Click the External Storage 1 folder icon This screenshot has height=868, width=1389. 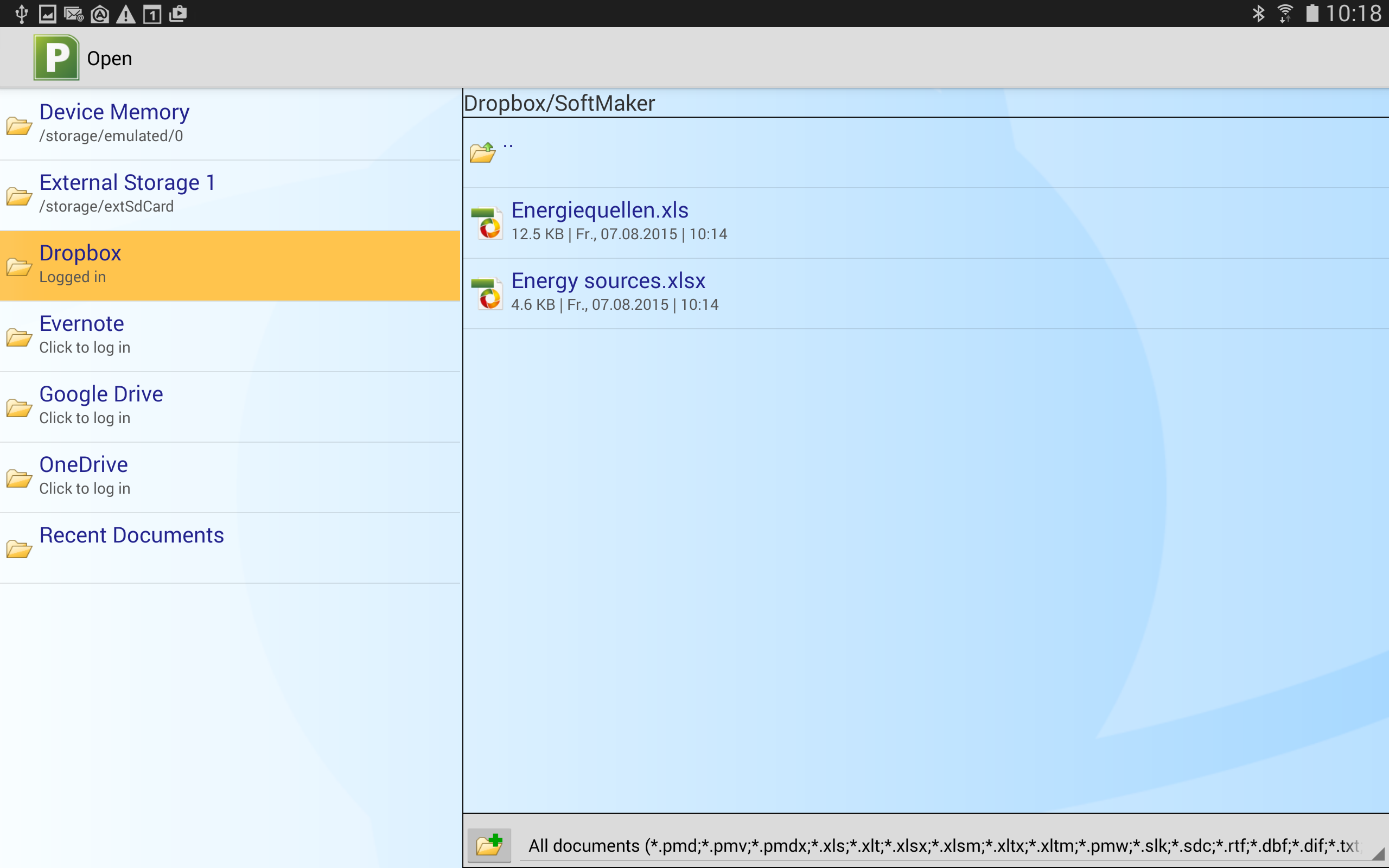[19, 196]
